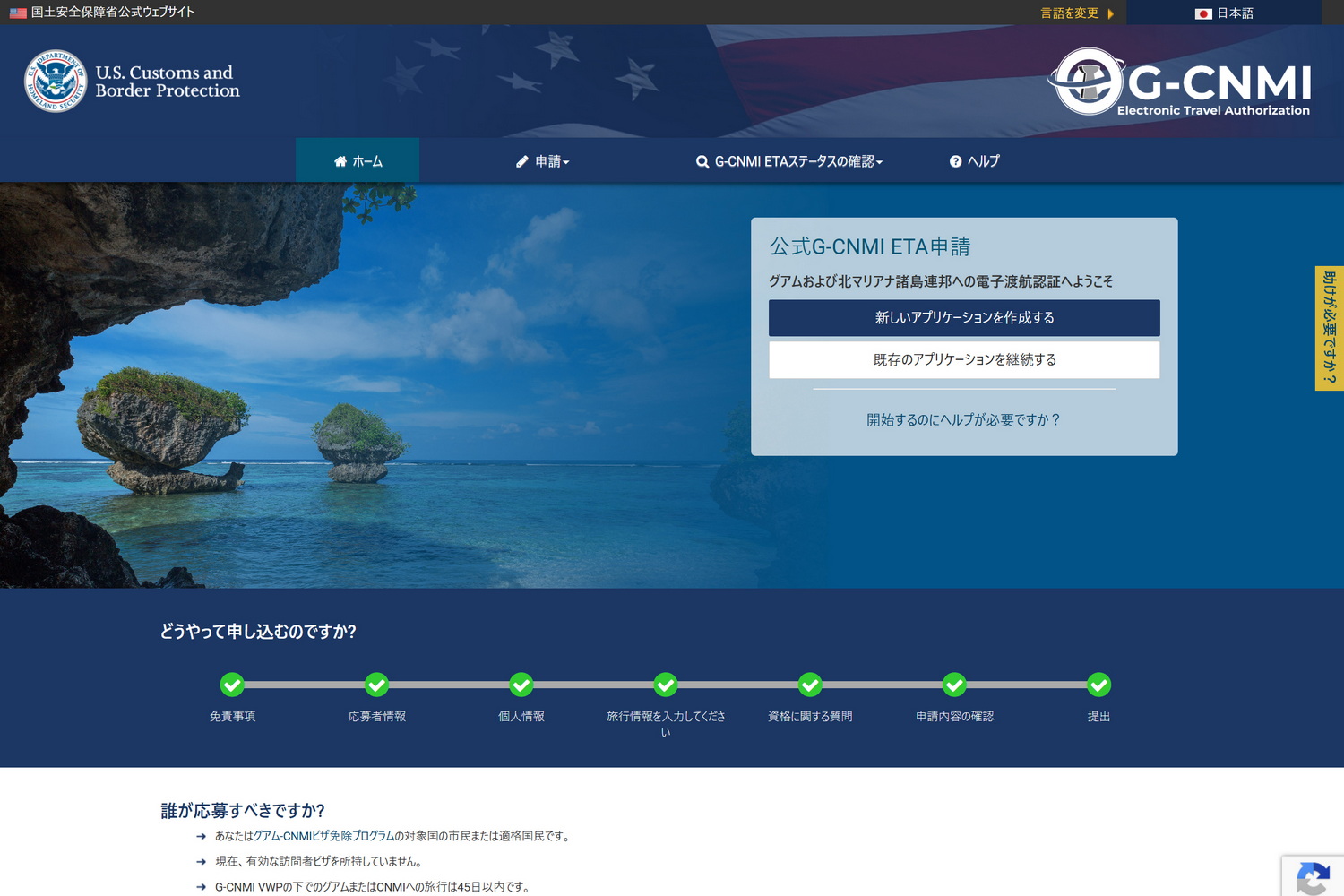Click the green checkmark above 免責事項
Screen dimensions: 1344x896
pyautogui.click(x=233, y=685)
